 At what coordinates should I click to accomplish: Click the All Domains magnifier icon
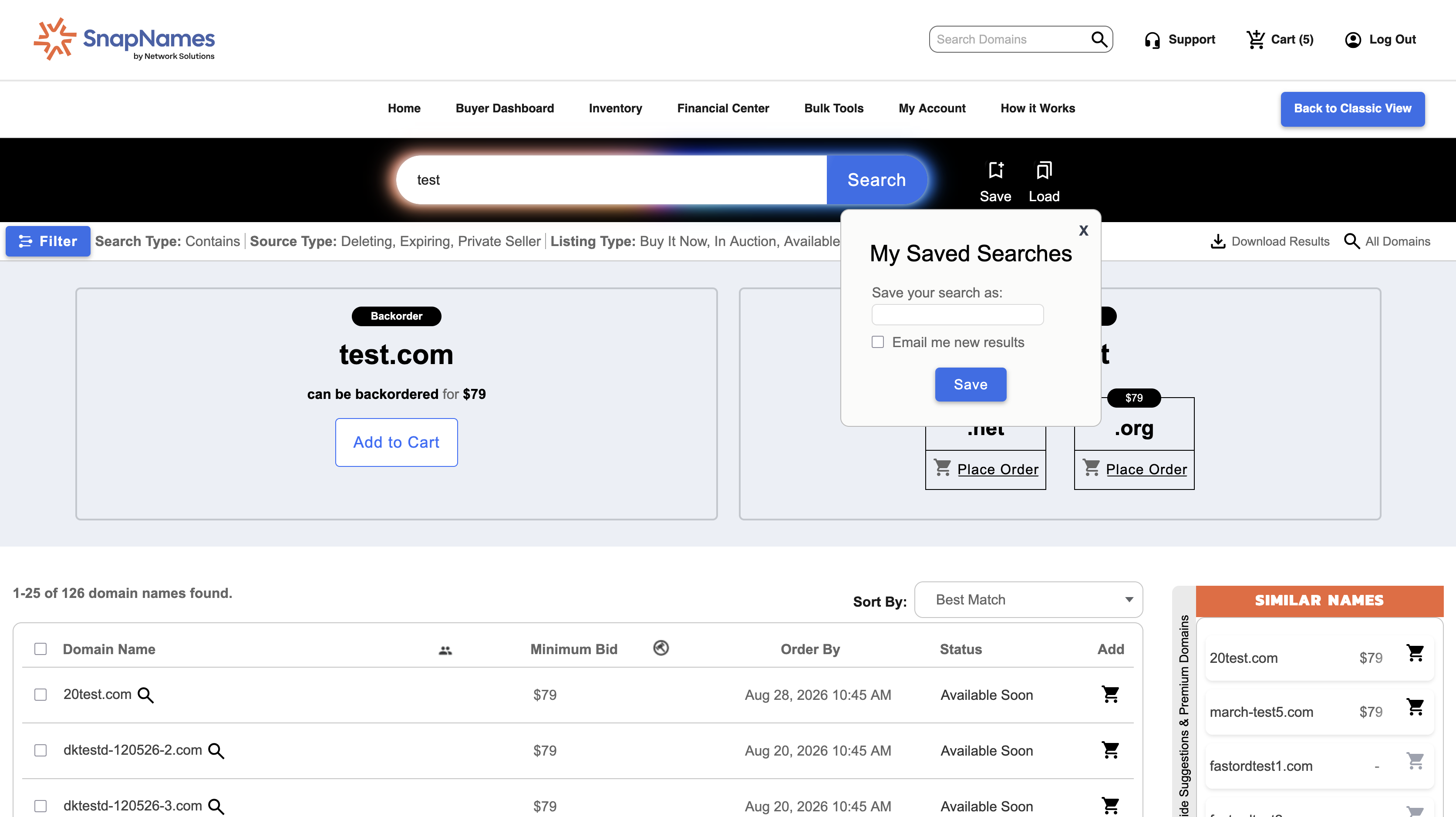click(1352, 241)
